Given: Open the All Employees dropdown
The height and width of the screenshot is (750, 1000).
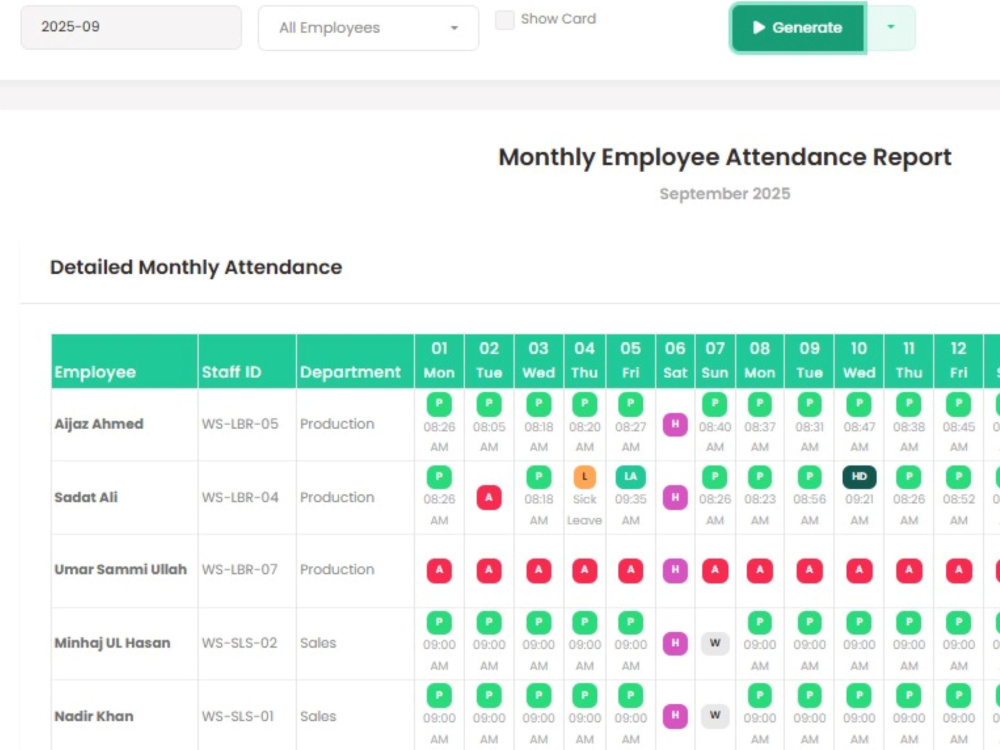Looking at the screenshot, I should click(368, 28).
